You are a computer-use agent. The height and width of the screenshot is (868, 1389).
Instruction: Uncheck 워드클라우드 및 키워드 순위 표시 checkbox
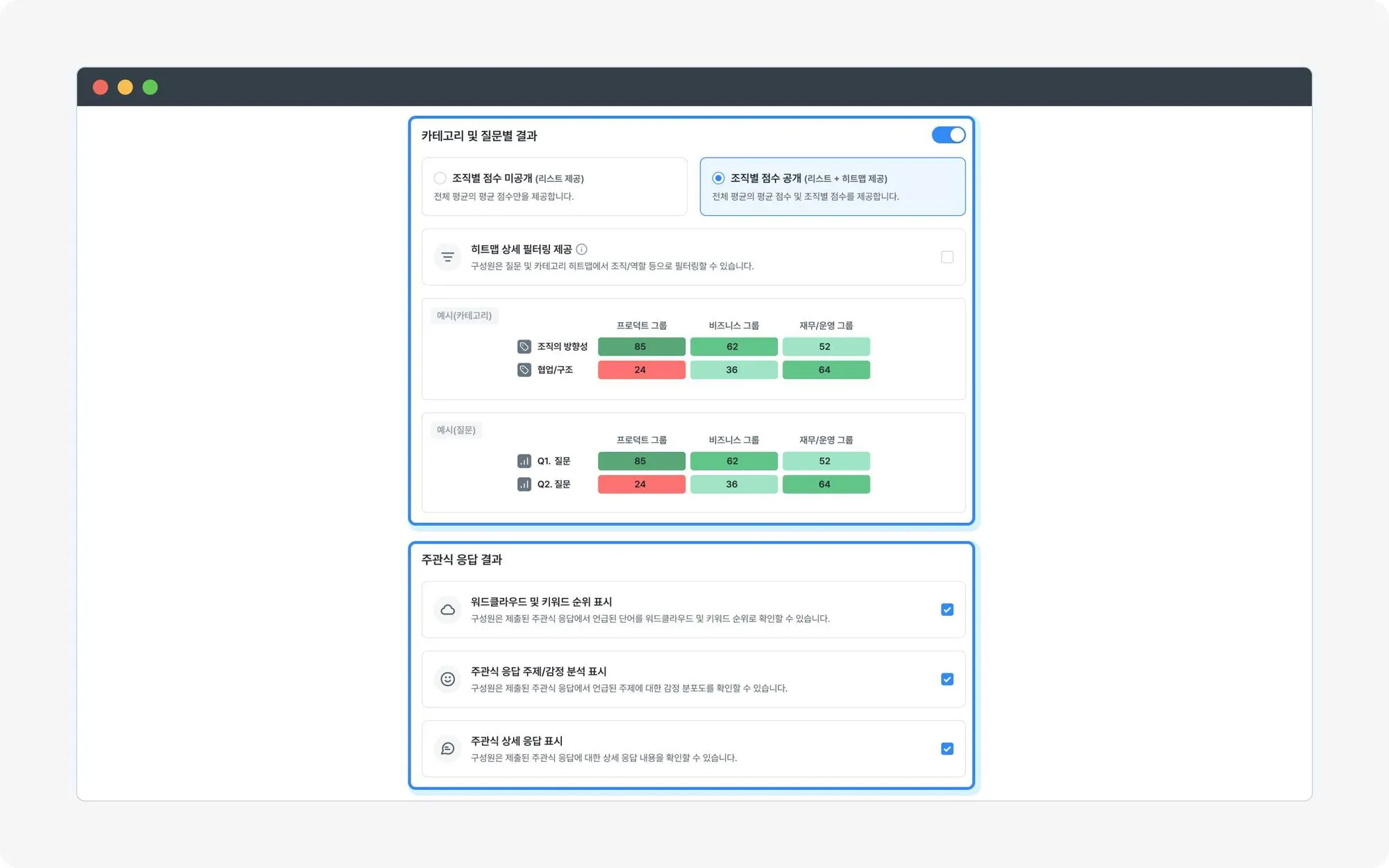pos(947,610)
